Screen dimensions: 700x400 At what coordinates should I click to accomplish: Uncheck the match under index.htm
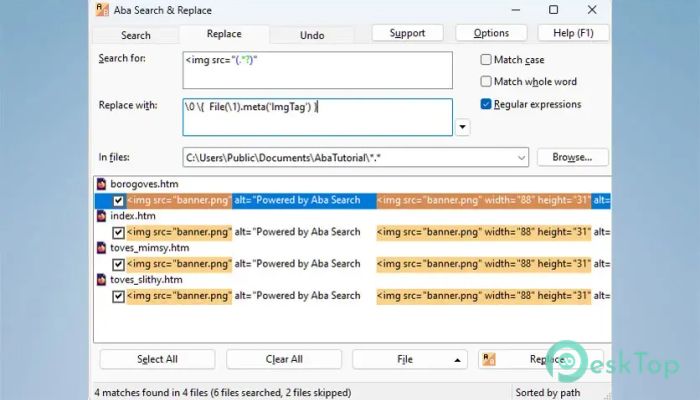pyautogui.click(x=118, y=232)
